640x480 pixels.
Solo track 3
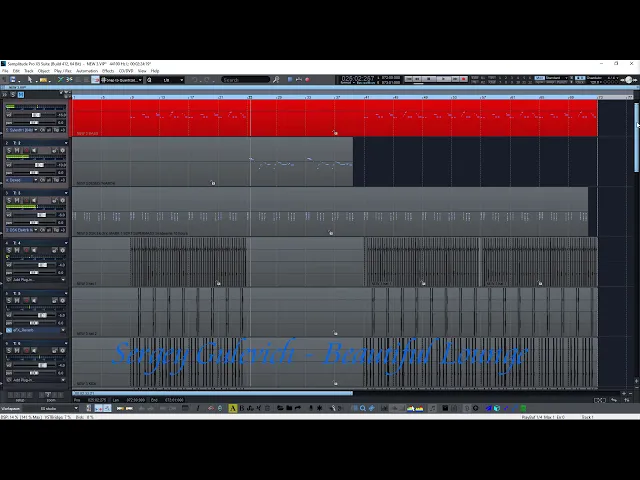pos(9,200)
